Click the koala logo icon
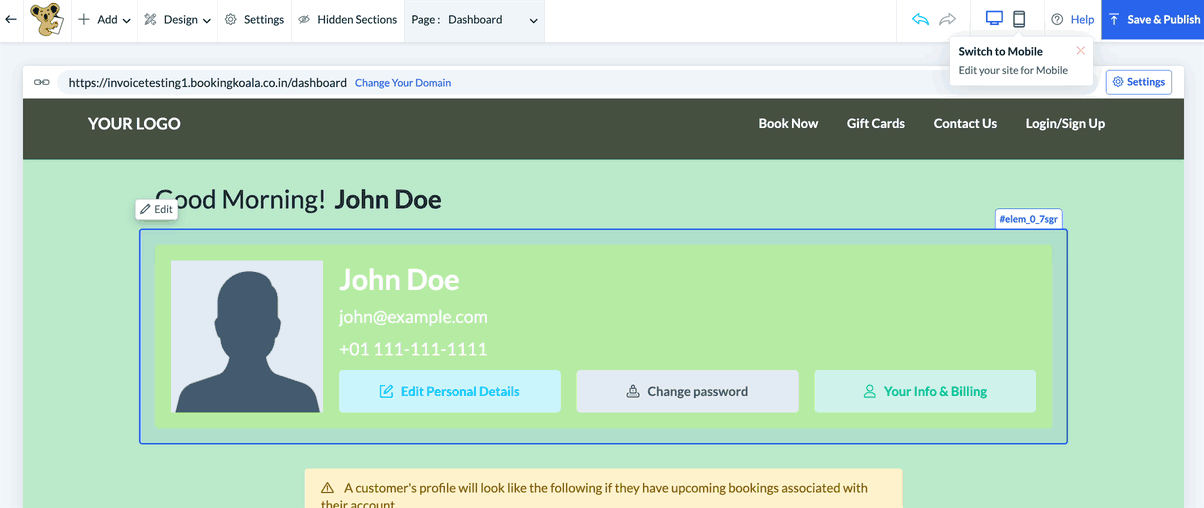Image resolution: width=1204 pixels, height=508 pixels. click(46, 20)
